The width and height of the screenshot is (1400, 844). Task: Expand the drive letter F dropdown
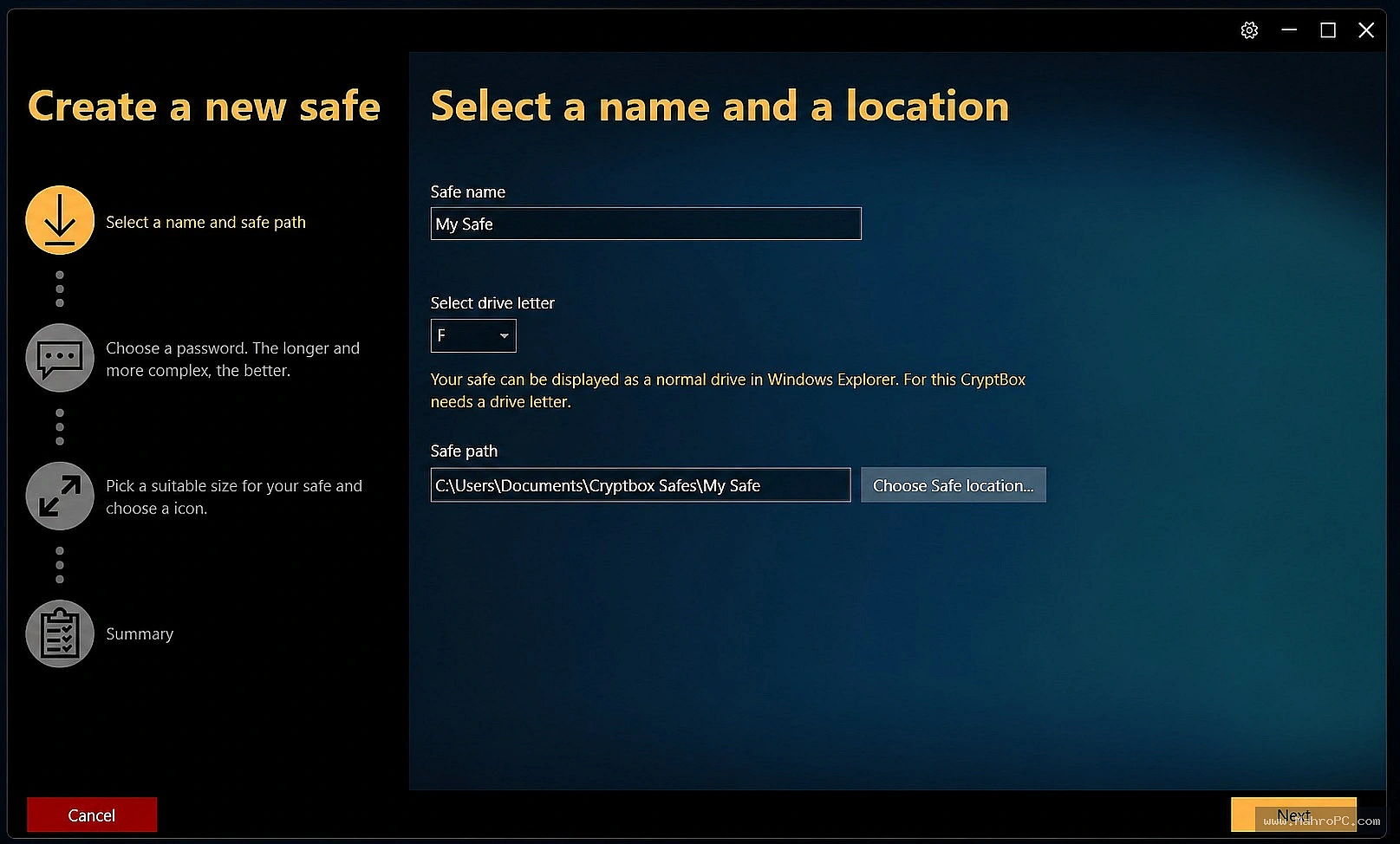click(473, 335)
